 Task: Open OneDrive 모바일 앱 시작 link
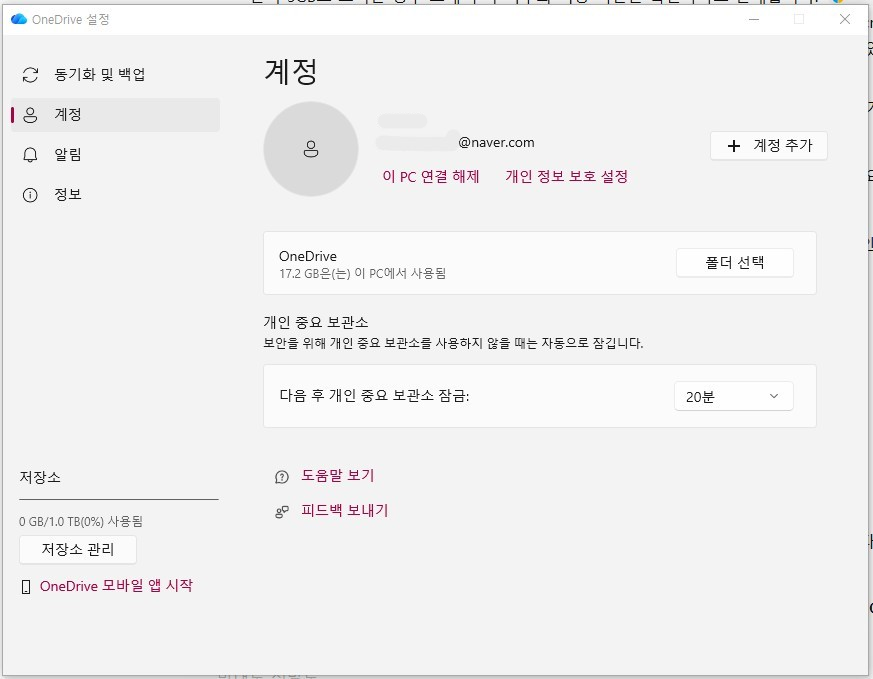click(116, 586)
